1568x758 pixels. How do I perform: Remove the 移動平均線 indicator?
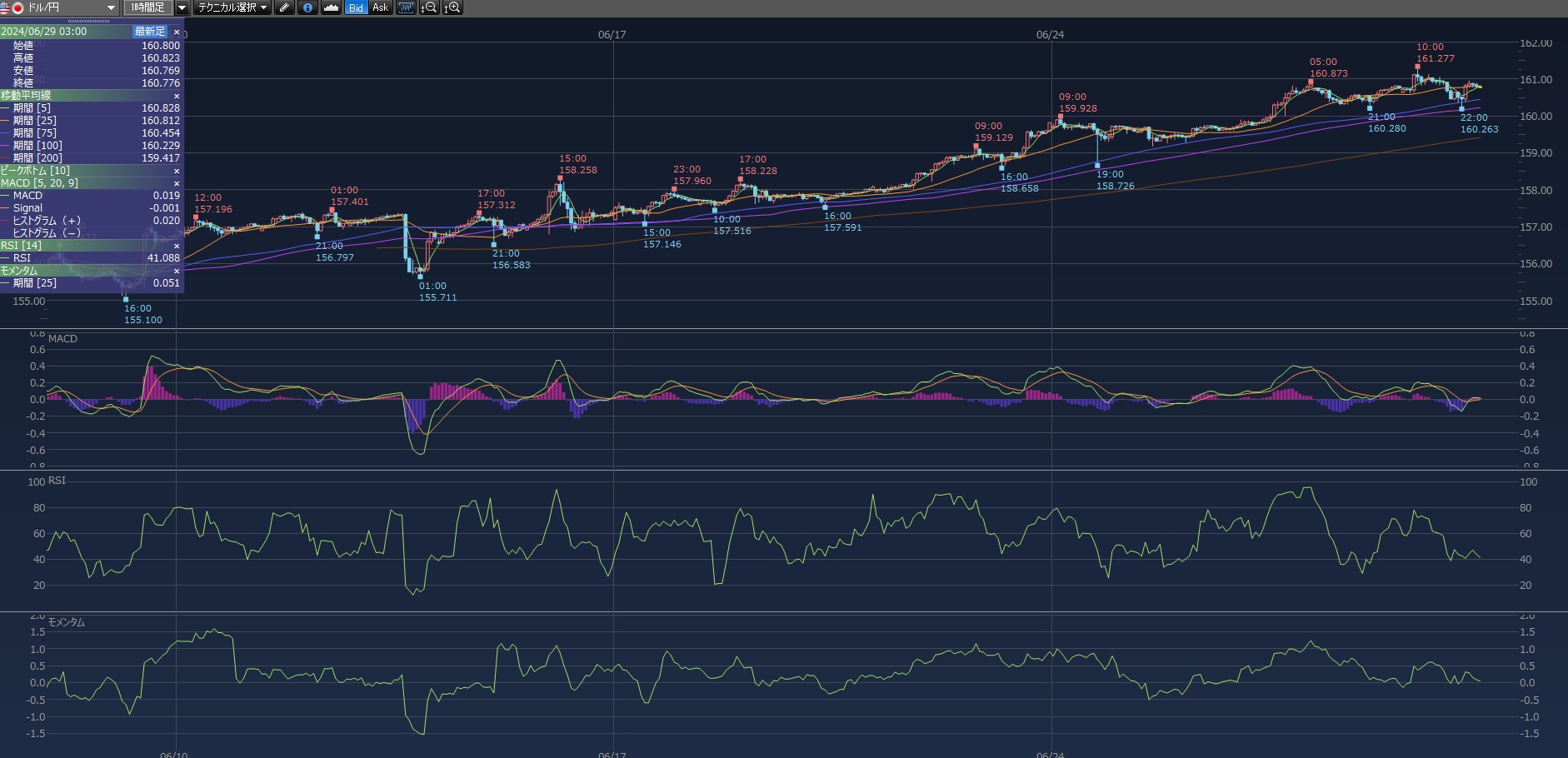(177, 96)
